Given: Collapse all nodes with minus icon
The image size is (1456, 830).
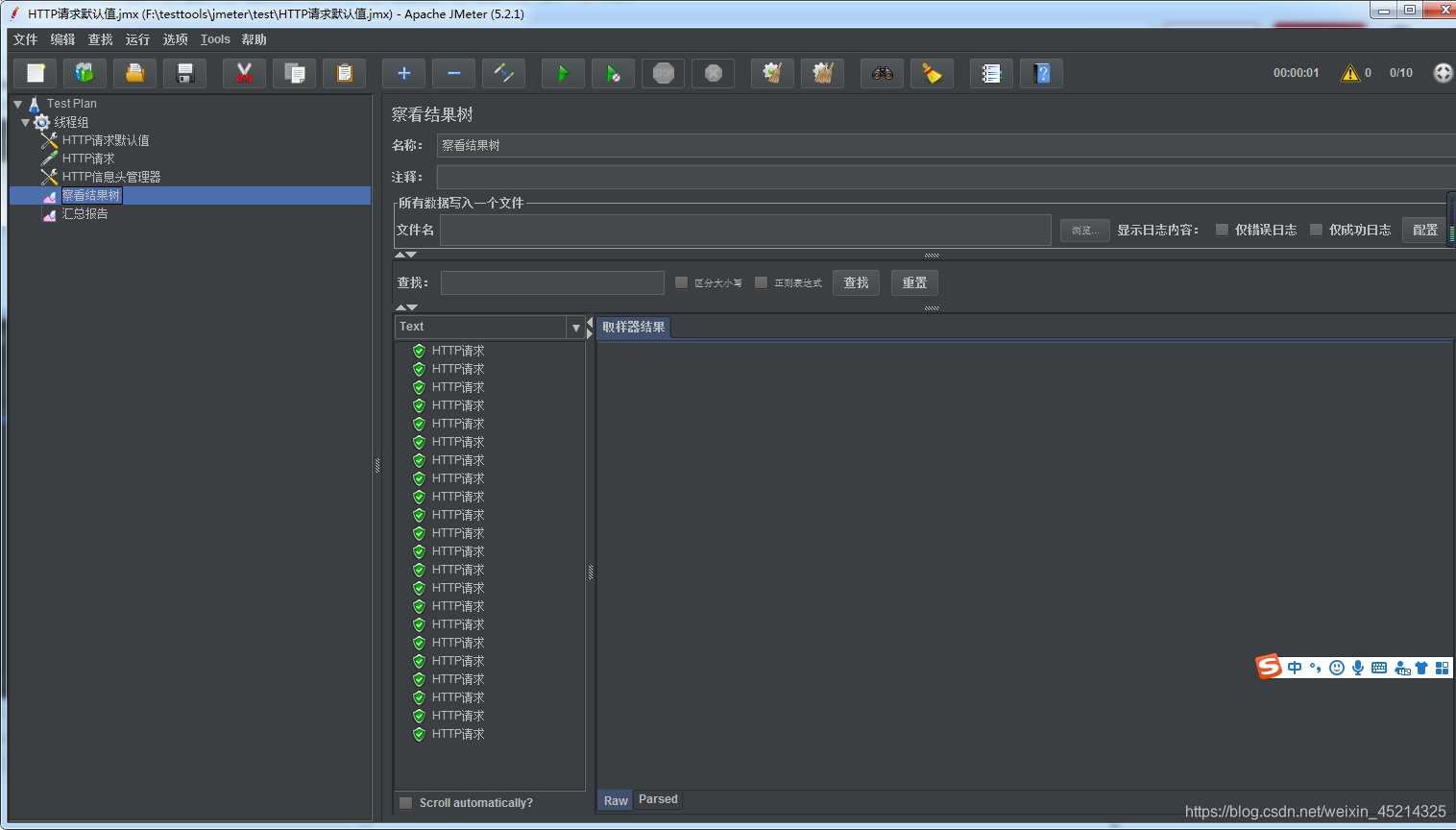Looking at the screenshot, I should click(x=454, y=73).
